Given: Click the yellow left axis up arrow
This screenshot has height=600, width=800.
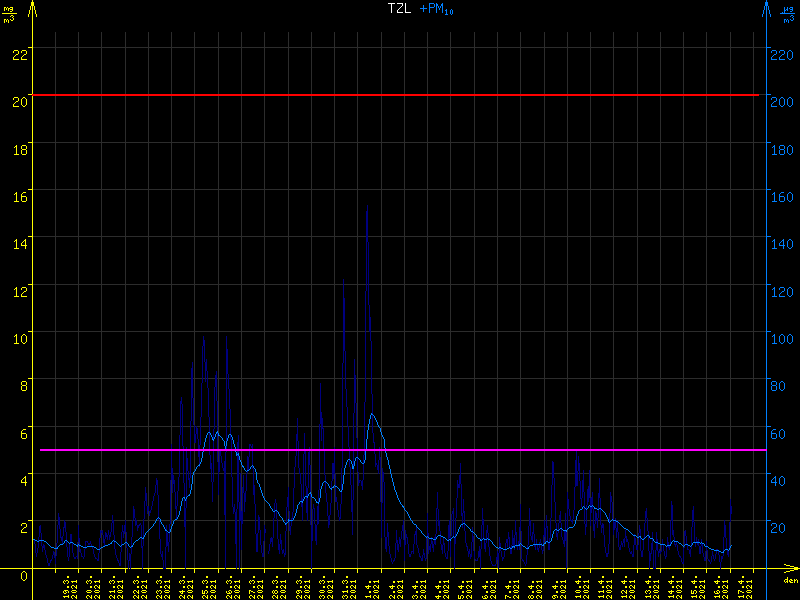Looking at the screenshot, I should tap(34, 10).
